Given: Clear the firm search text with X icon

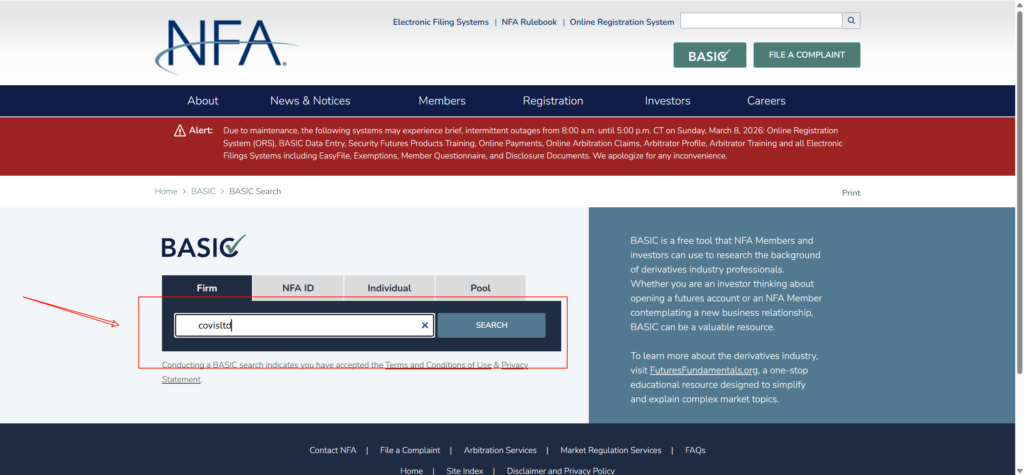Looking at the screenshot, I should pyautogui.click(x=424, y=325).
